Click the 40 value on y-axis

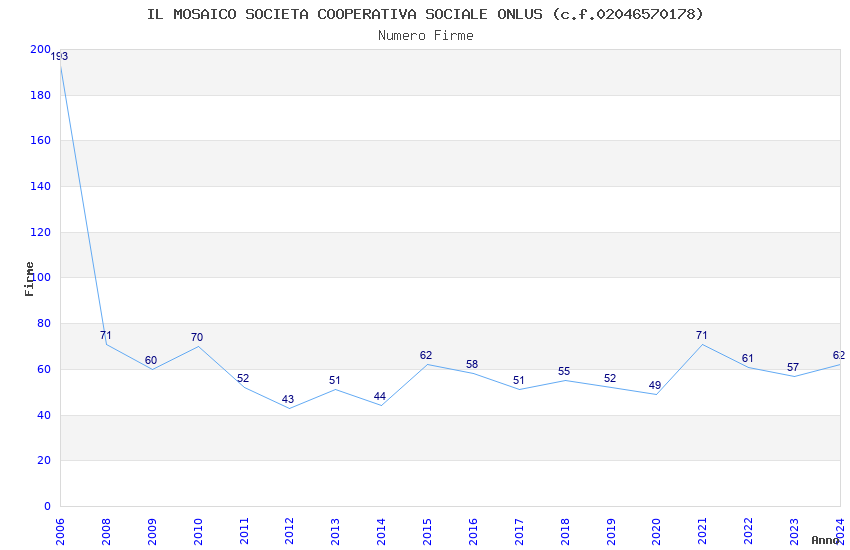tap(43, 415)
